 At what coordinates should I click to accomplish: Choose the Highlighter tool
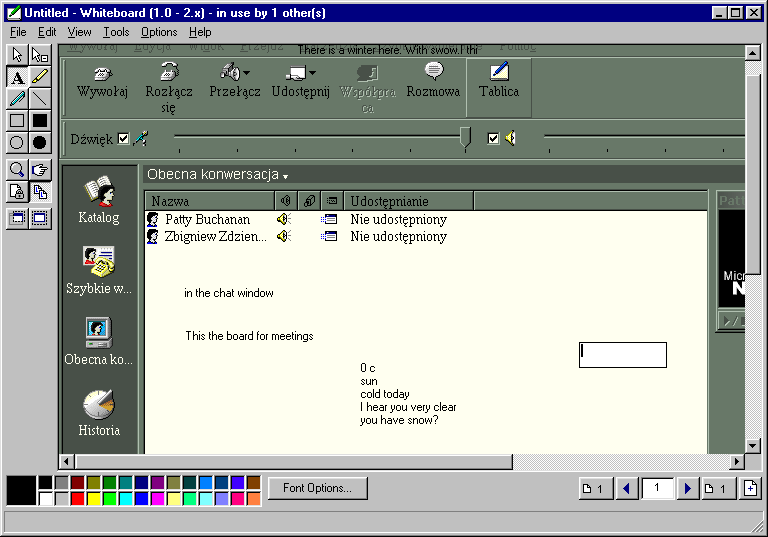(x=40, y=77)
